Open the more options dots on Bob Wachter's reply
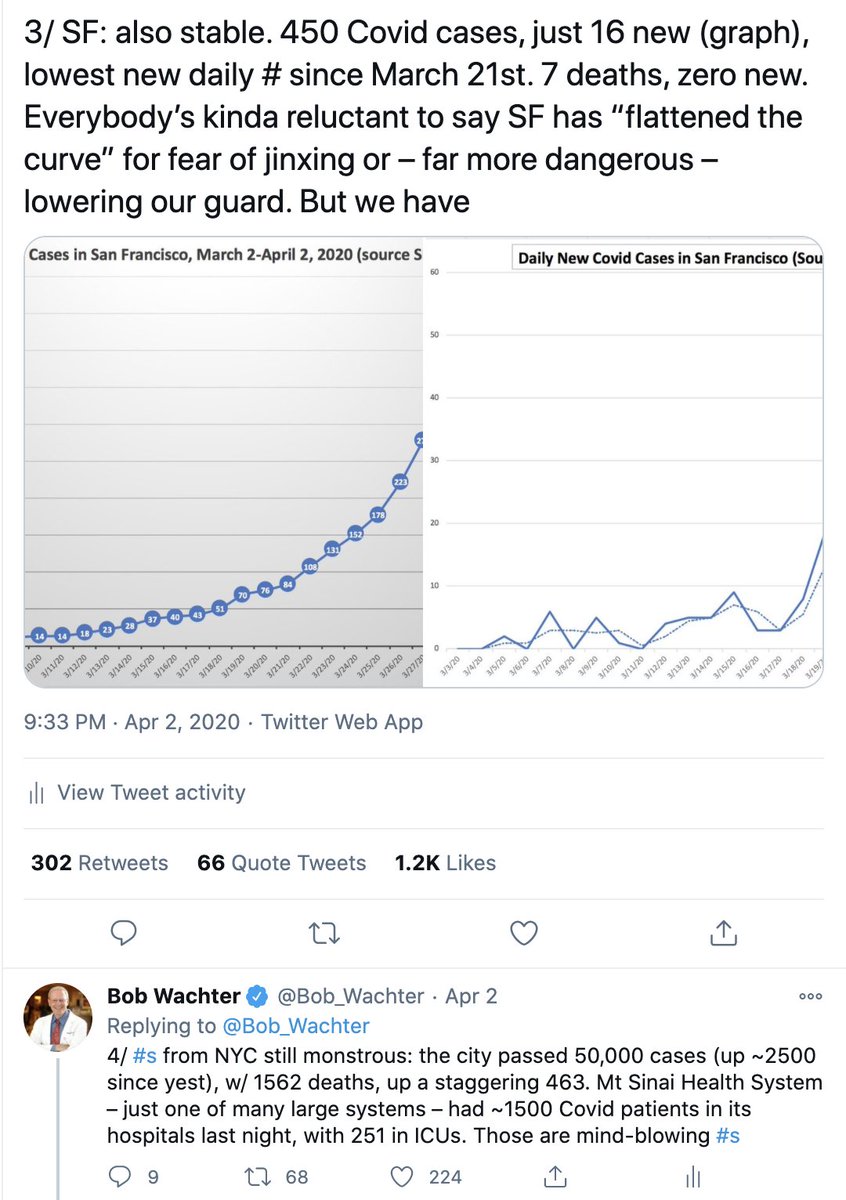Image resolution: width=846 pixels, height=1200 pixels. 810,996
